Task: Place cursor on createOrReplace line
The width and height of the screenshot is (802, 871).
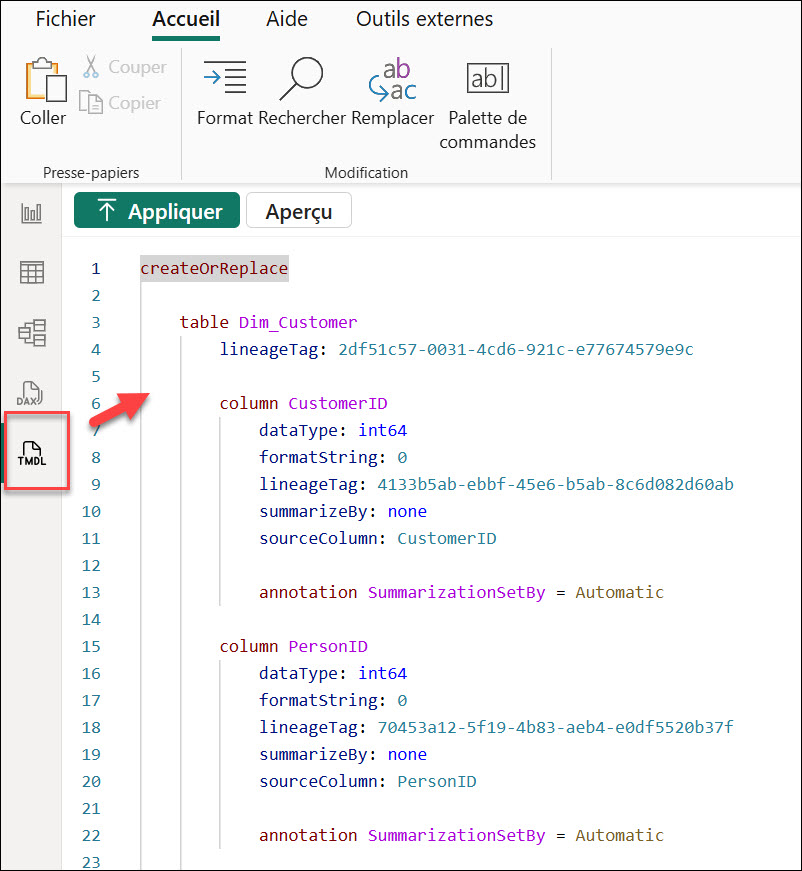Action: click(214, 268)
